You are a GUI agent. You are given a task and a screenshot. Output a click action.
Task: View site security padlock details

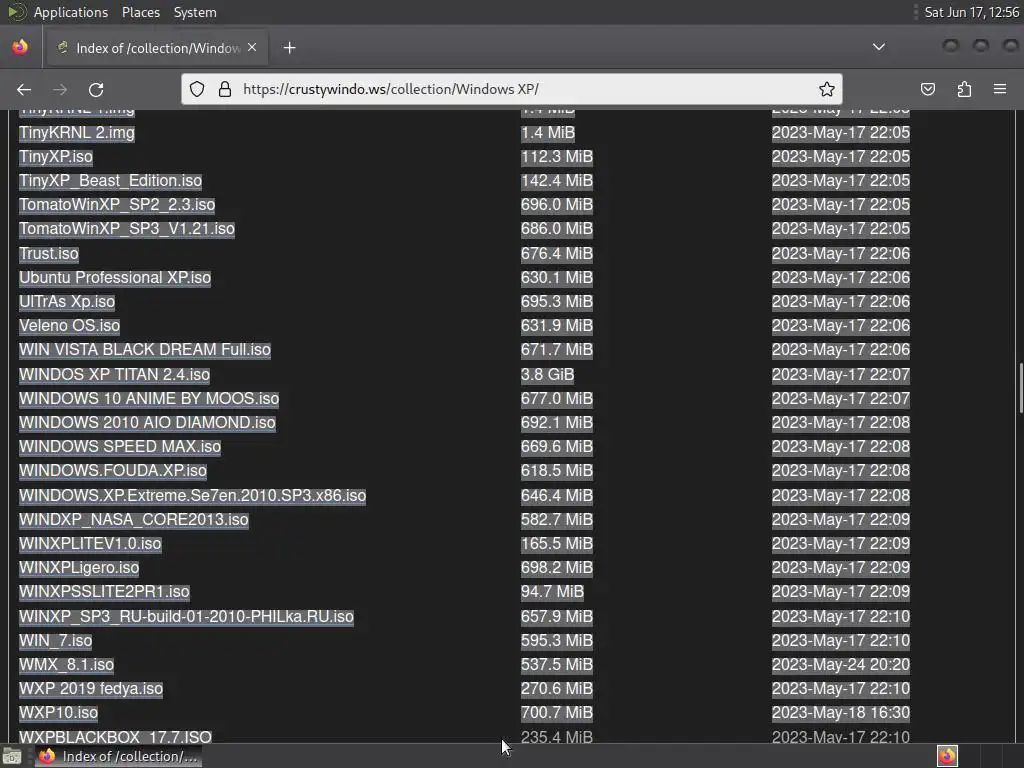225,89
